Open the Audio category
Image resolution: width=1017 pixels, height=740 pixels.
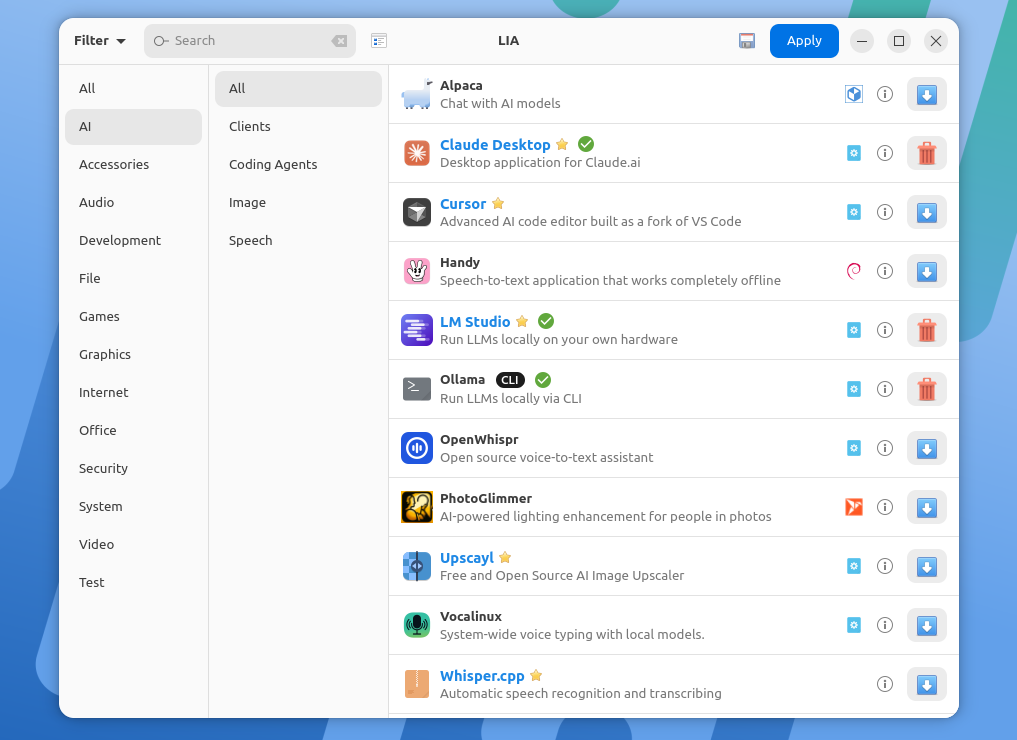click(133, 202)
